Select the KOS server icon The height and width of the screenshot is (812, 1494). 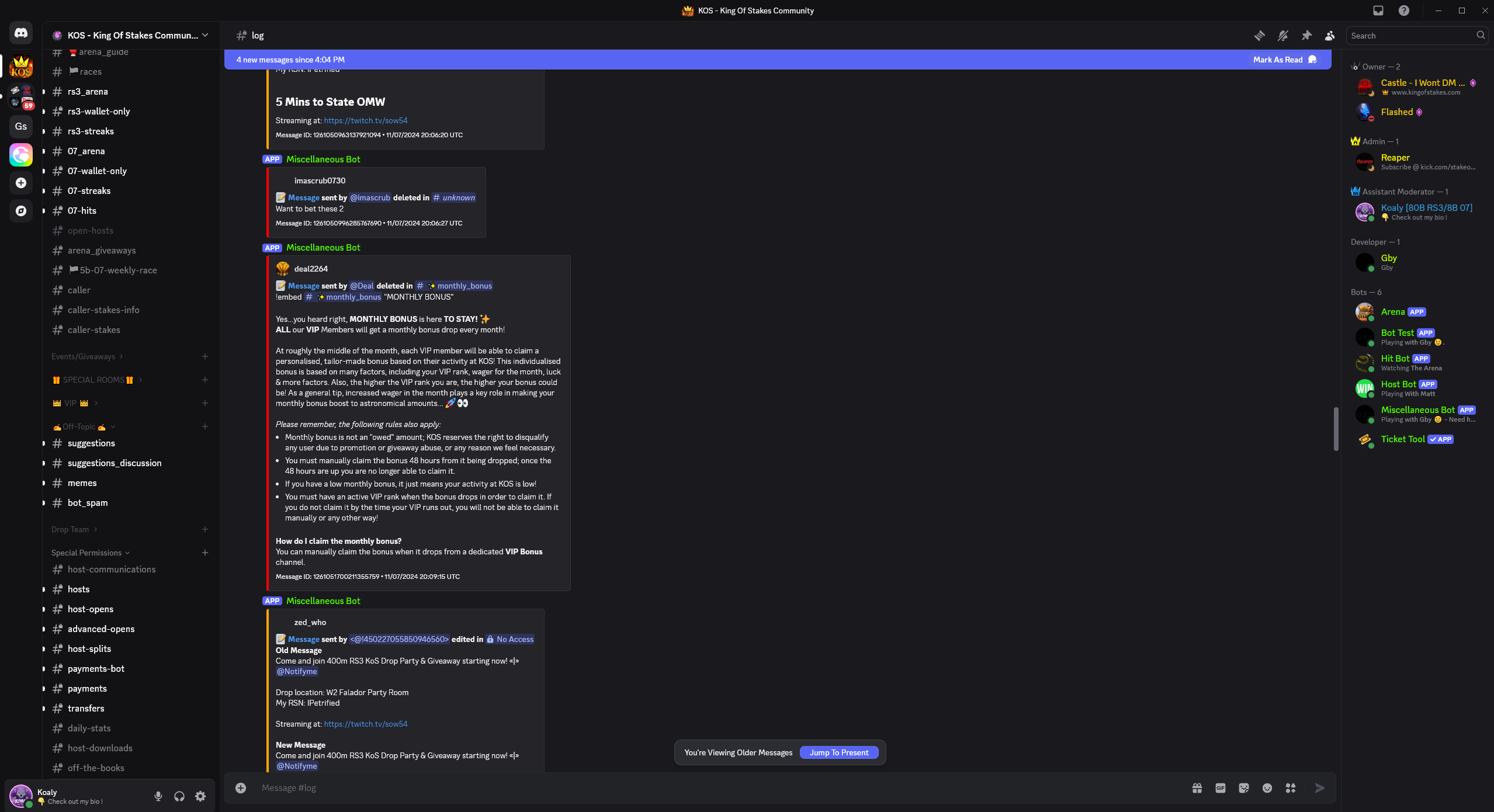tap(21, 66)
